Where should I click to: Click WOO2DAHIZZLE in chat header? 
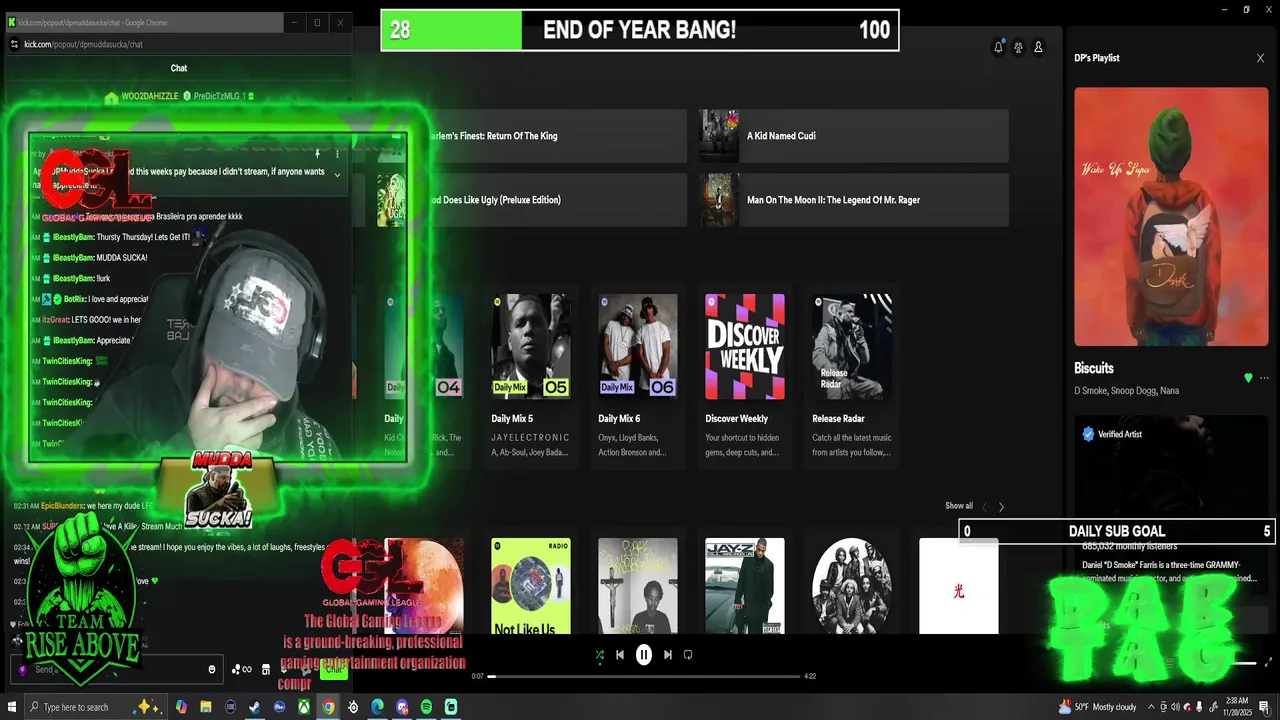(152, 96)
